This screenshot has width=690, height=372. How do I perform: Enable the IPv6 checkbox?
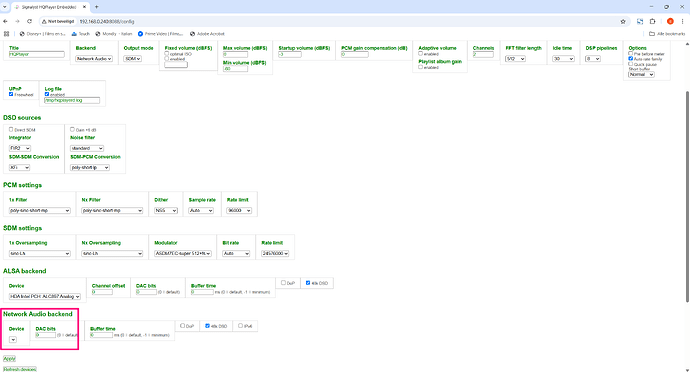tap(240, 326)
